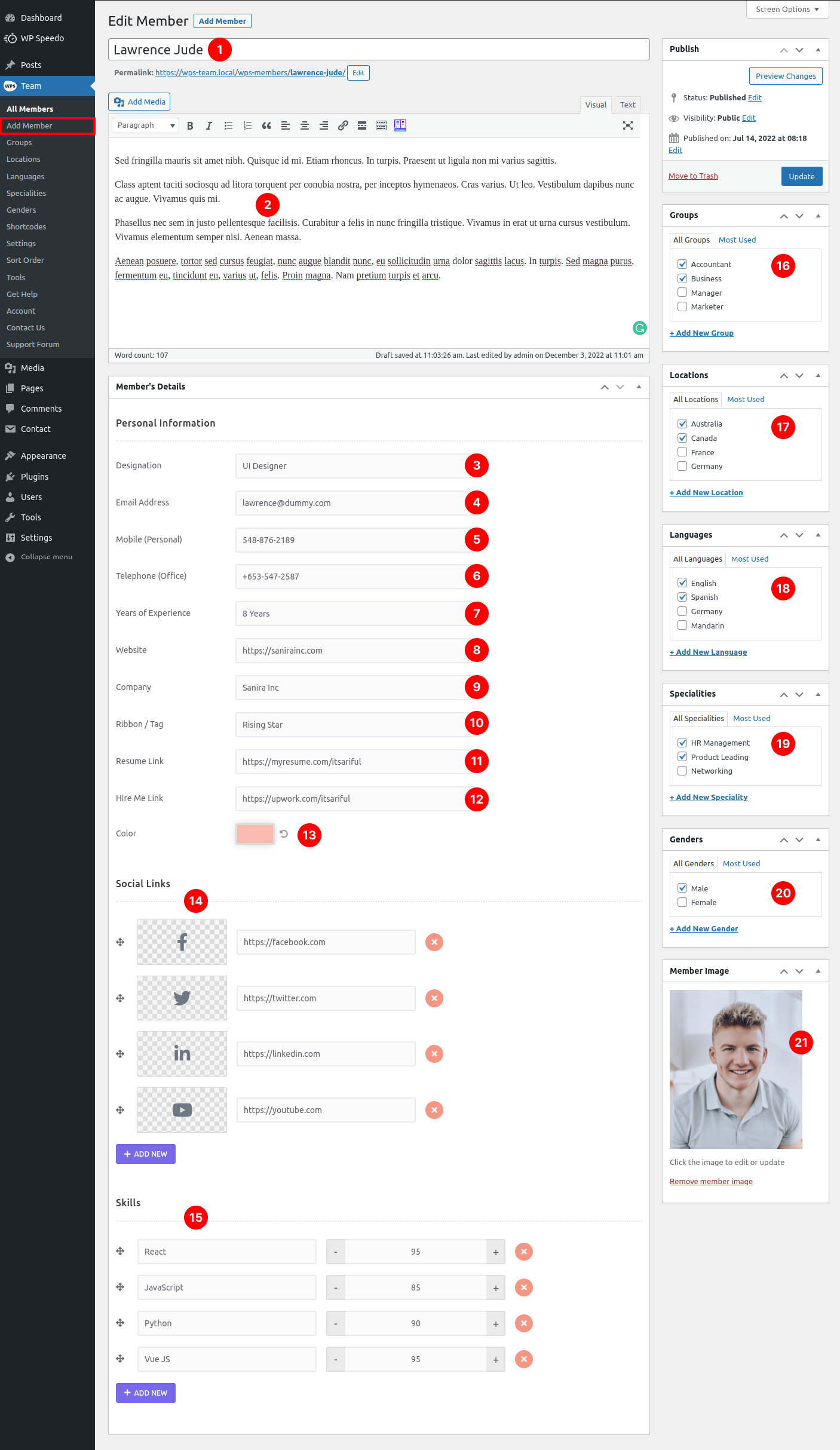Screen dimensions: 840x1450
Task: Collapse the Member's Details panel
Action: (x=639, y=387)
